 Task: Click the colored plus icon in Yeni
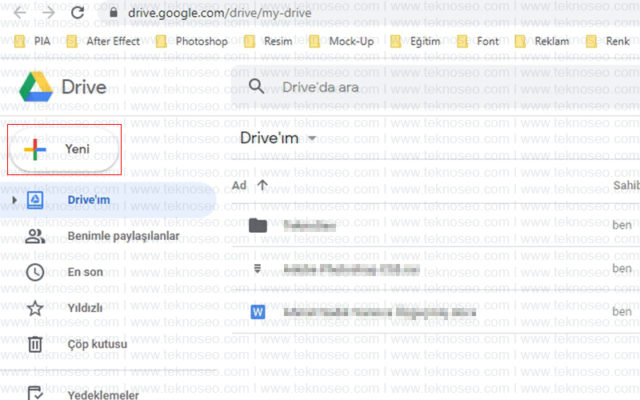pyautogui.click(x=35, y=150)
